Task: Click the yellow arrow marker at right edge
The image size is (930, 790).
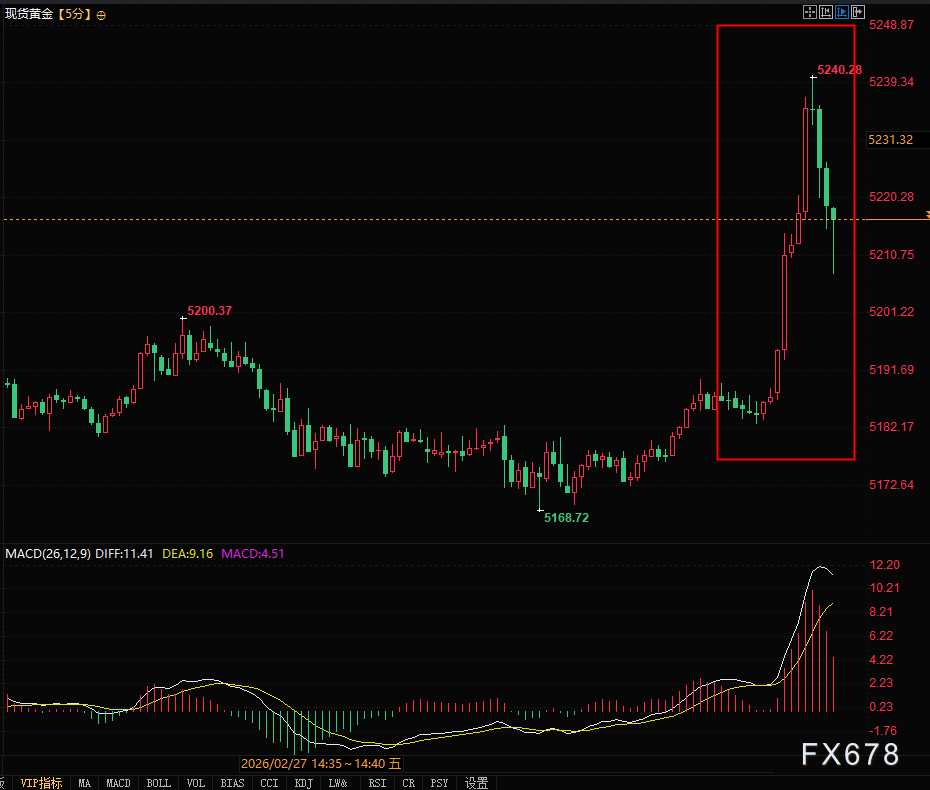Action: click(x=926, y=215)
